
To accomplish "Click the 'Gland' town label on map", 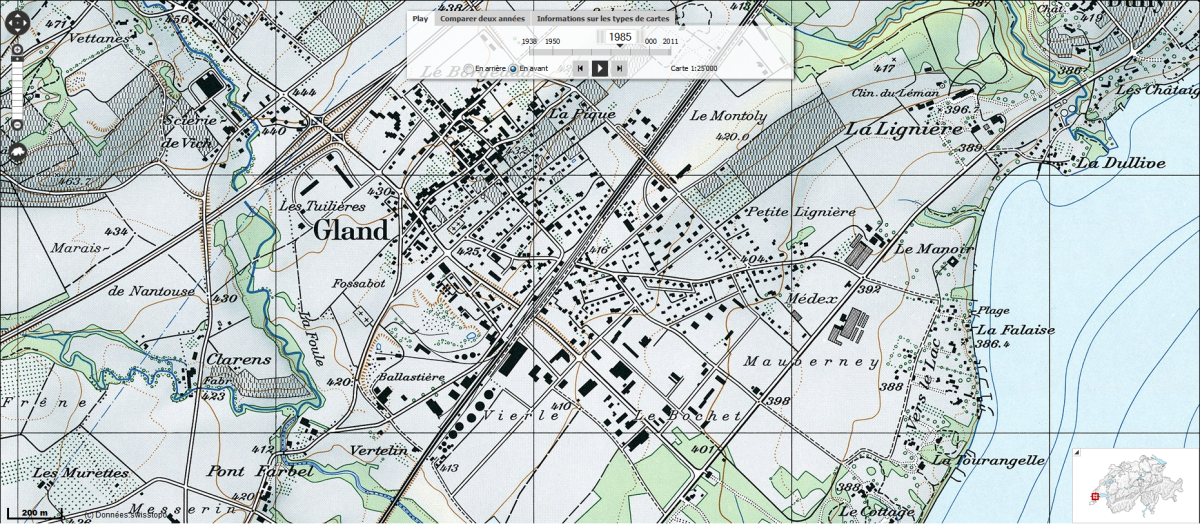I will point(350,231).
